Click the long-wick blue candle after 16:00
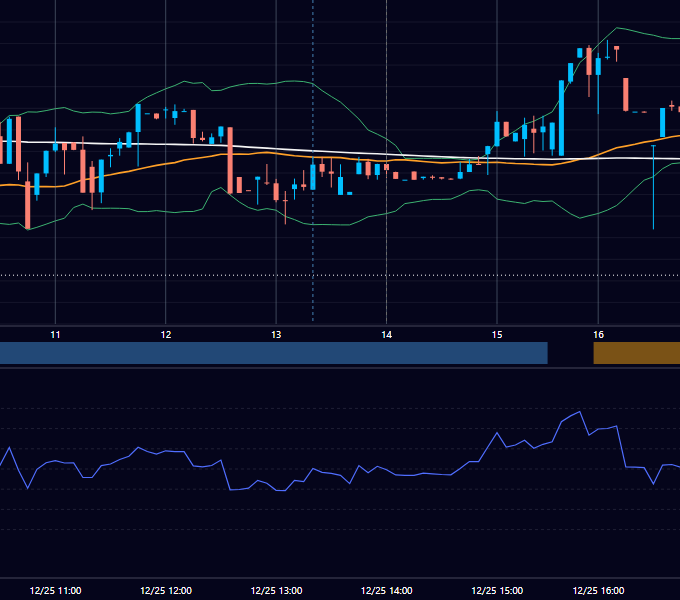Screen dimensions: 680x600 654,186
